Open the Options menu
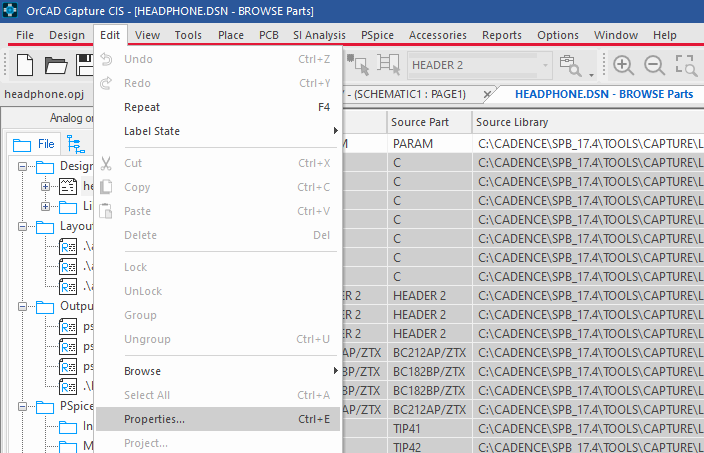 (x=558, y=35)
